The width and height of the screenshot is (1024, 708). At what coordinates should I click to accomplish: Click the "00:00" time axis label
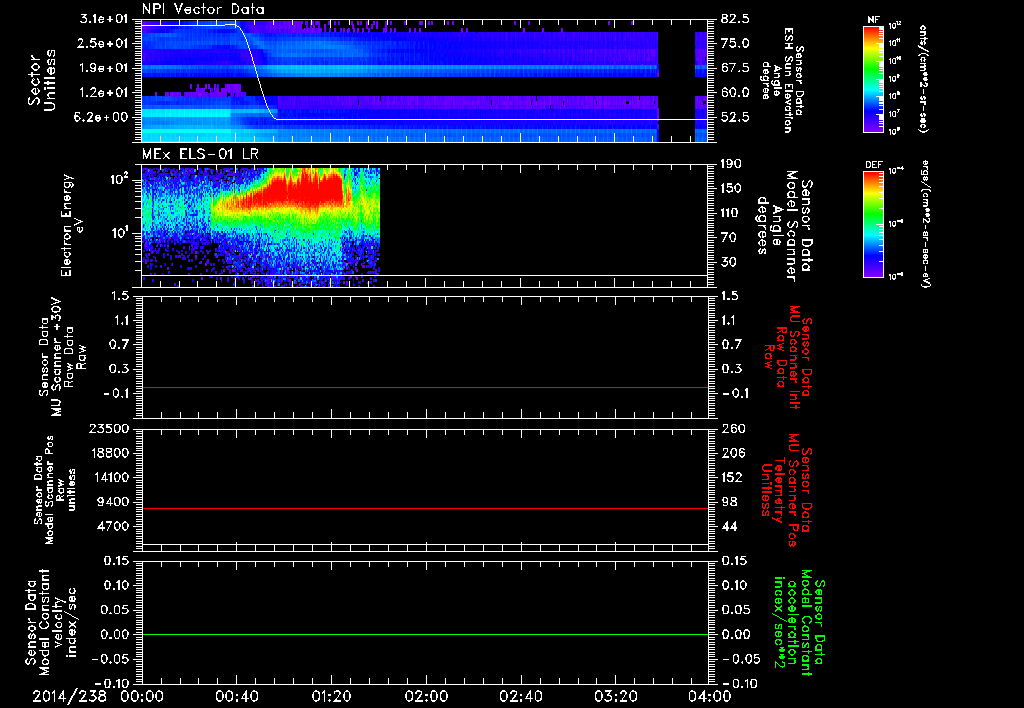pyautogui.click(x=142, y=696)
